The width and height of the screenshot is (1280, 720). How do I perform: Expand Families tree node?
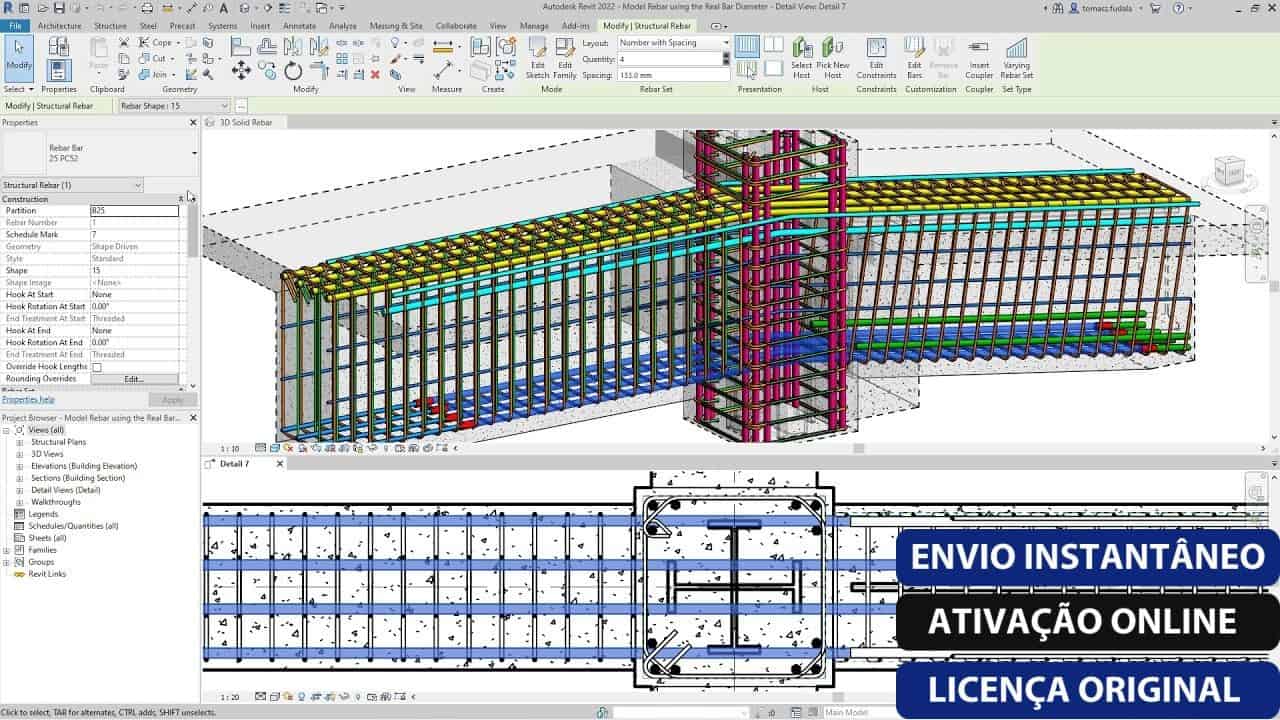click(x=7, y=550)
